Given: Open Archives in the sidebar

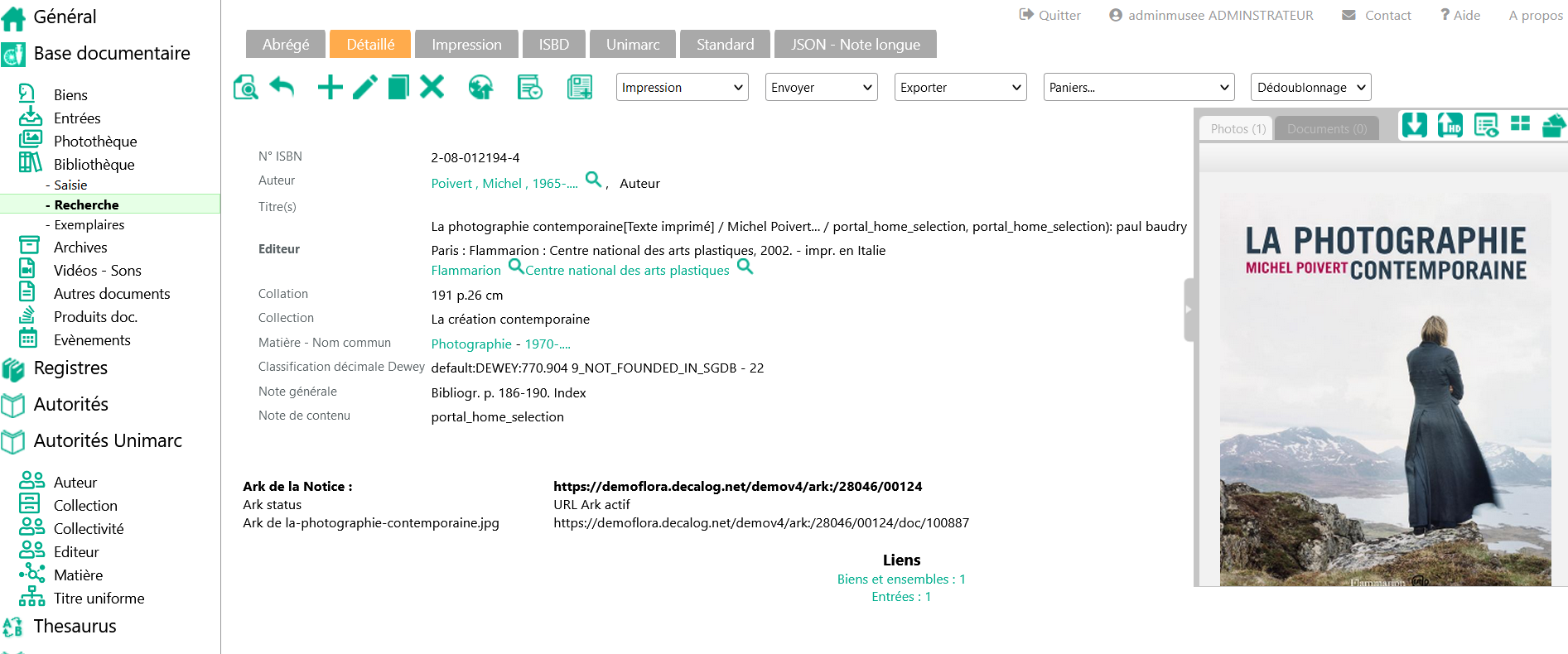Looking at the screenshot, I should tap(80, 247).
